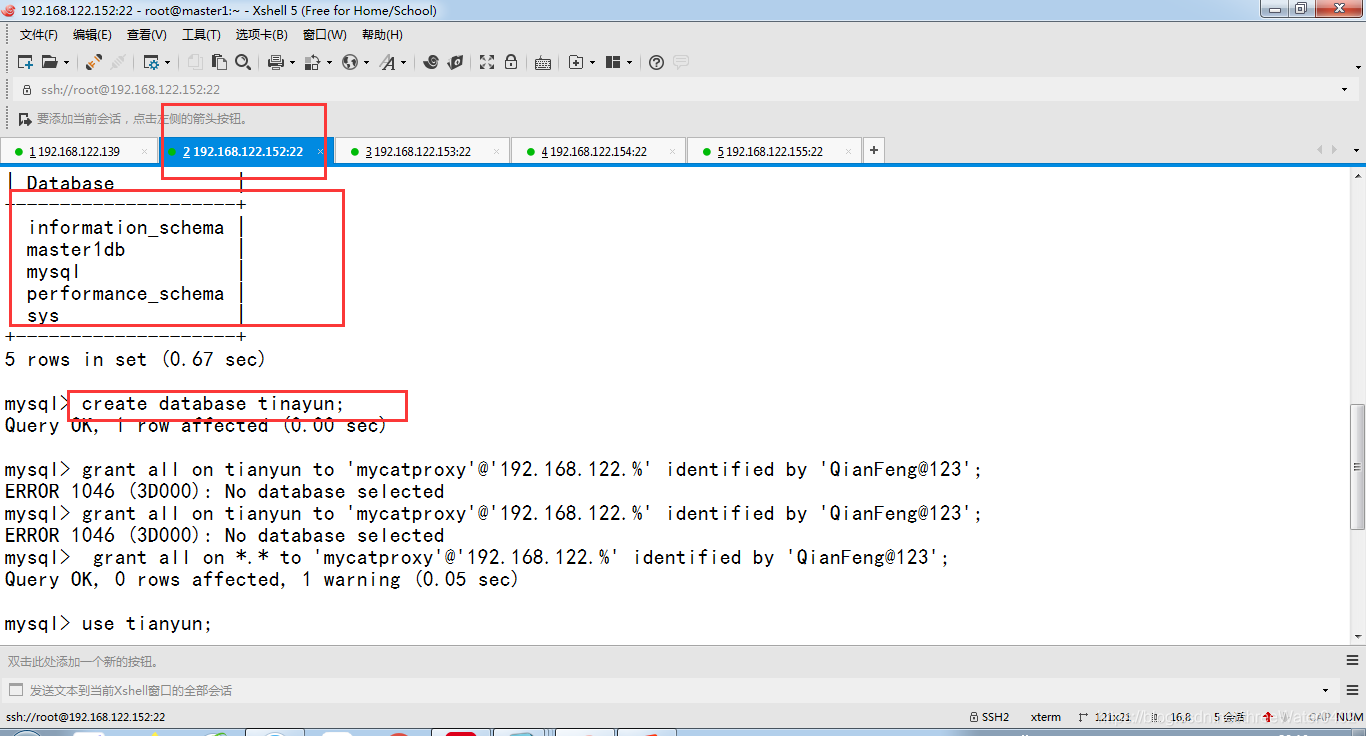
Task: Click the Help question mark icon
Action: click(656, 62)
